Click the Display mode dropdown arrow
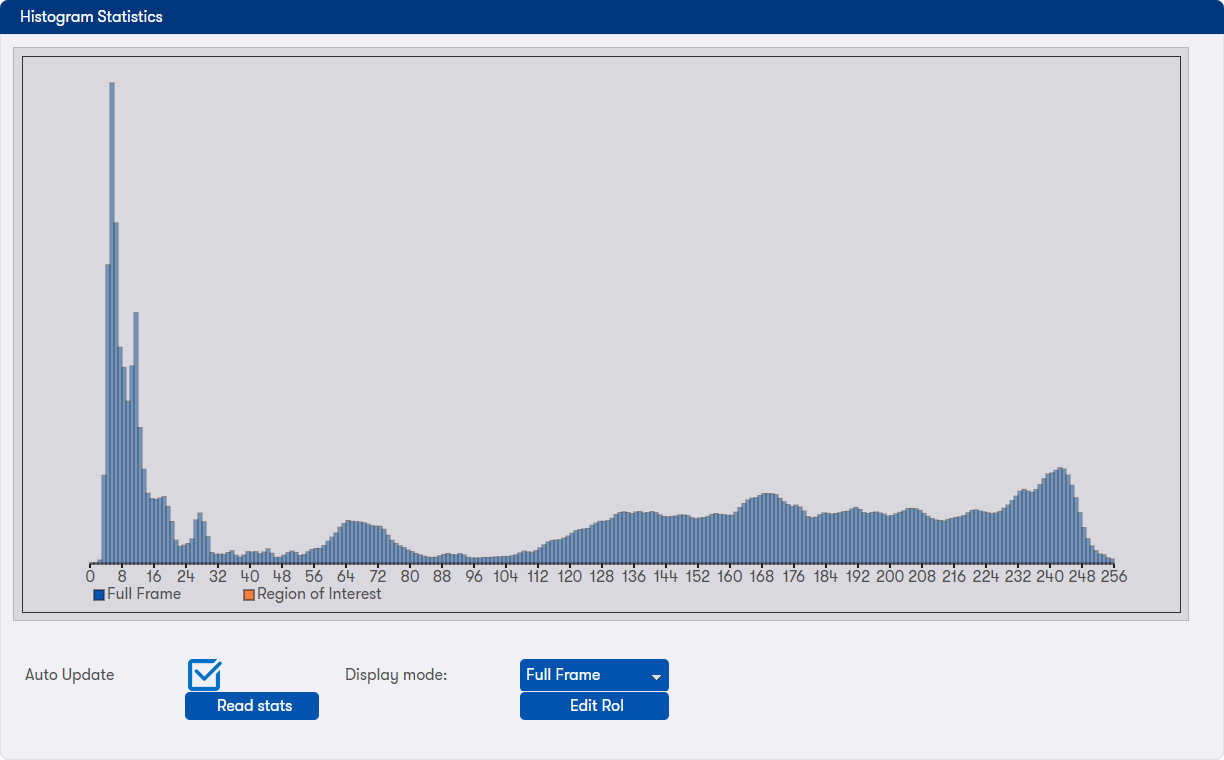1224x760 pixels. click(656, 677)
